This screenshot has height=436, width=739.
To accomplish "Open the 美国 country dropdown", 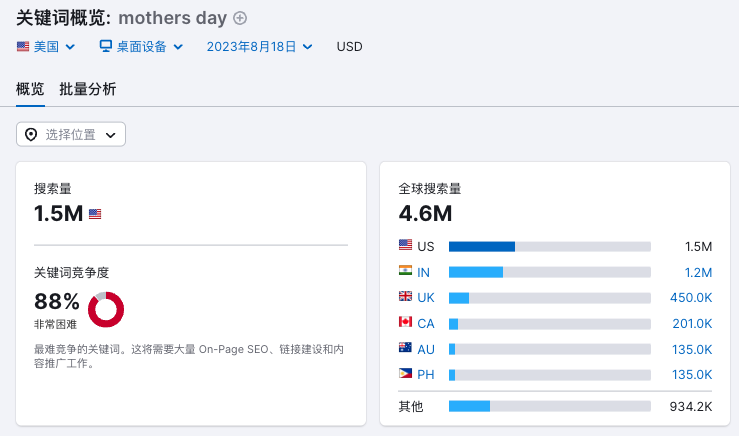I will point(45,46).
